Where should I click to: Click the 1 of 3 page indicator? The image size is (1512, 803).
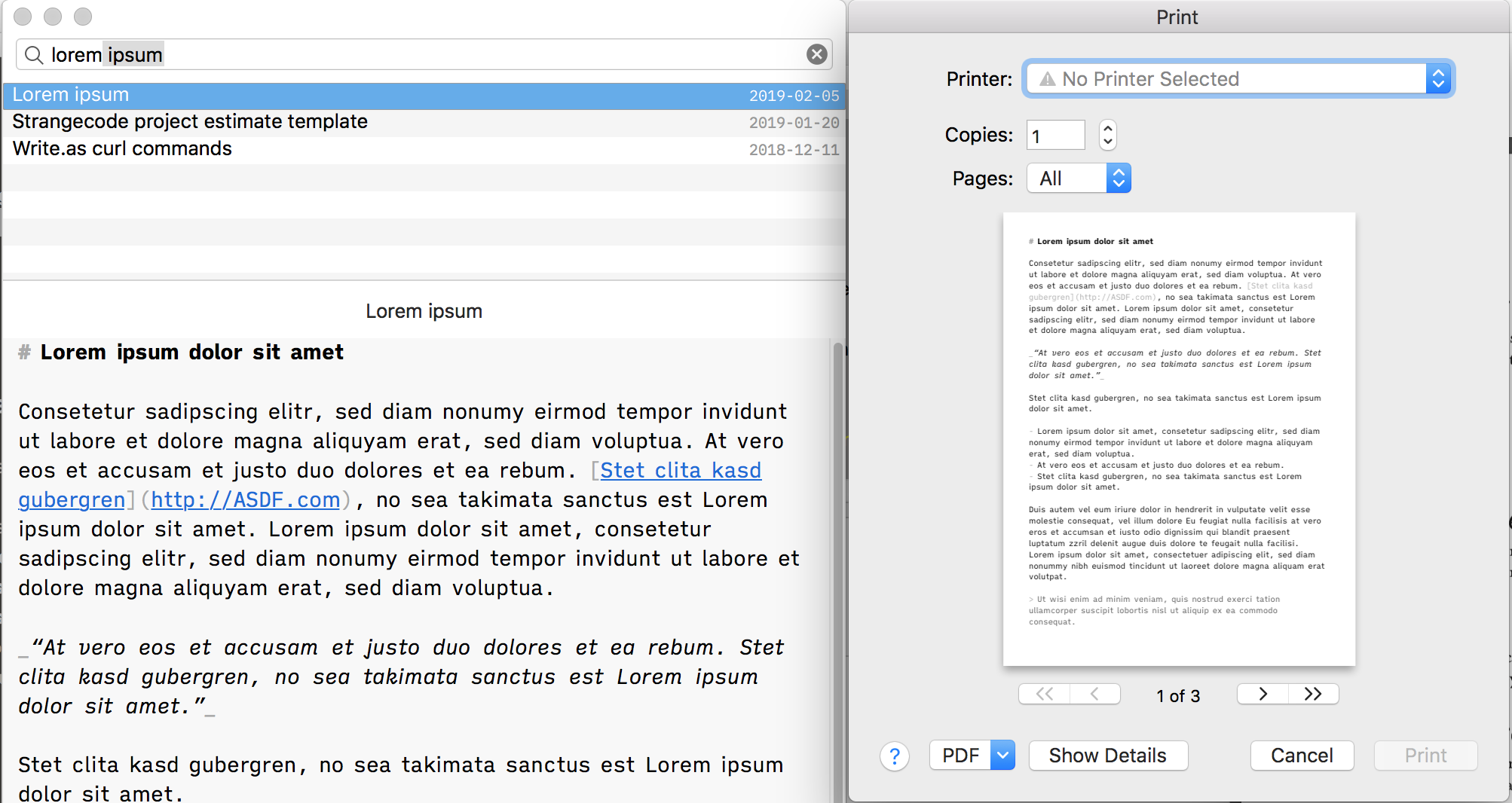(1178, 696)
